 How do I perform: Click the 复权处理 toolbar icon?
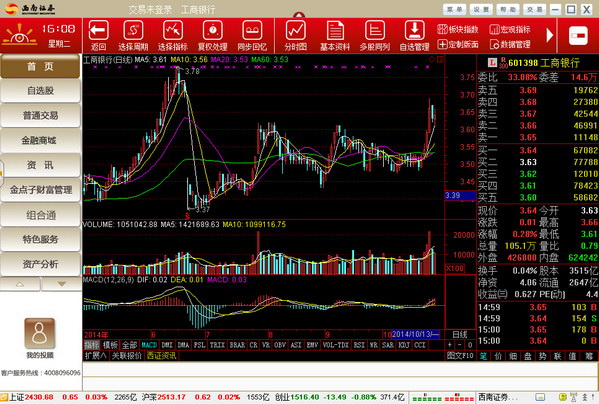(x=213, y=31)
